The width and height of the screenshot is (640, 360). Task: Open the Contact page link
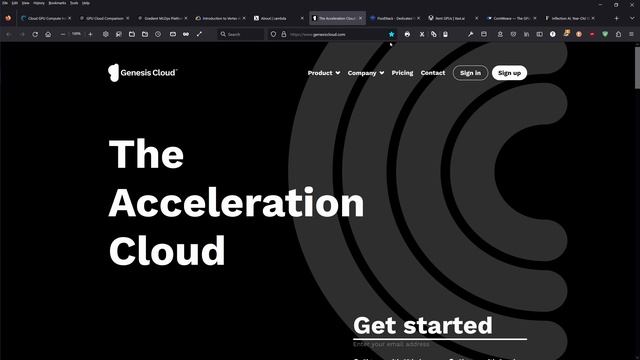point(433,73)
